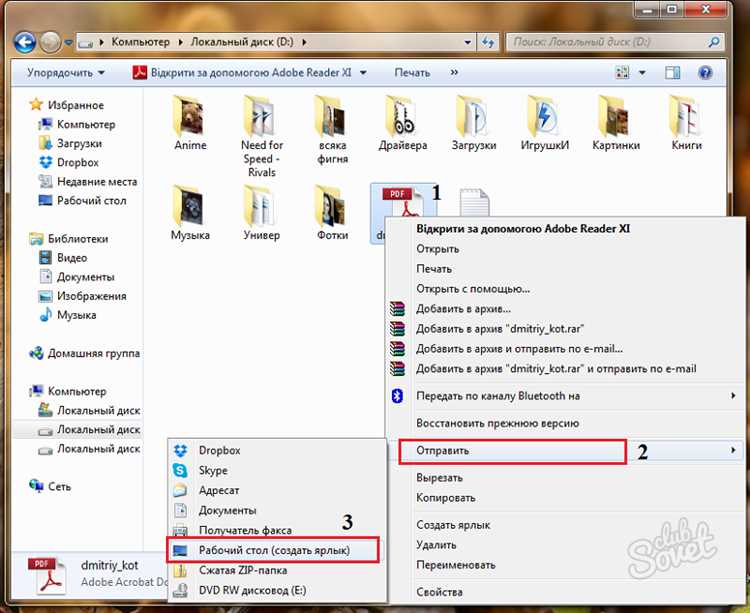Open the Драйвера folder
The width and height of the screenshot is (750, 613).
[404, 117]
